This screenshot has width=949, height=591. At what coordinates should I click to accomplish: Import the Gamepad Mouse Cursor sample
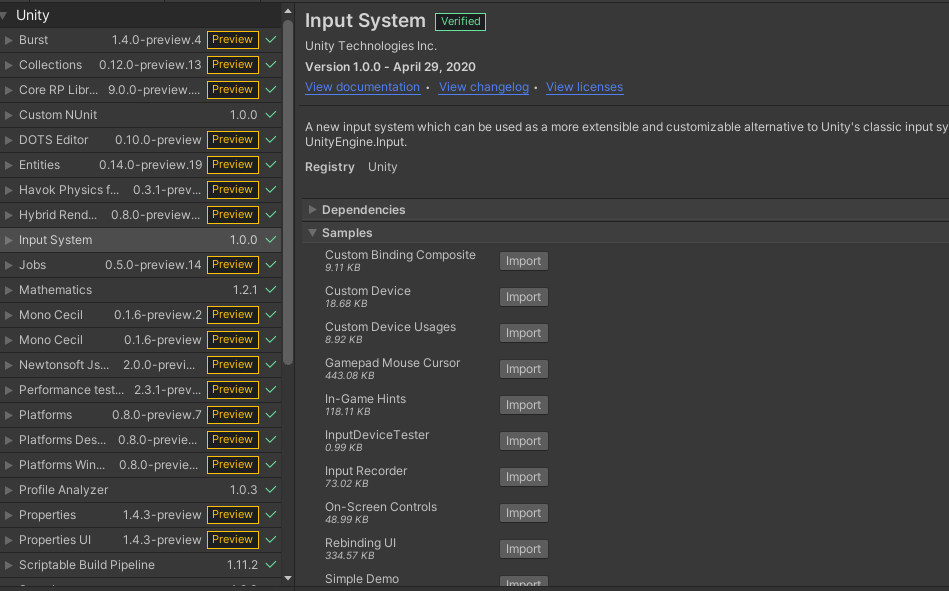tap(523, 368)
